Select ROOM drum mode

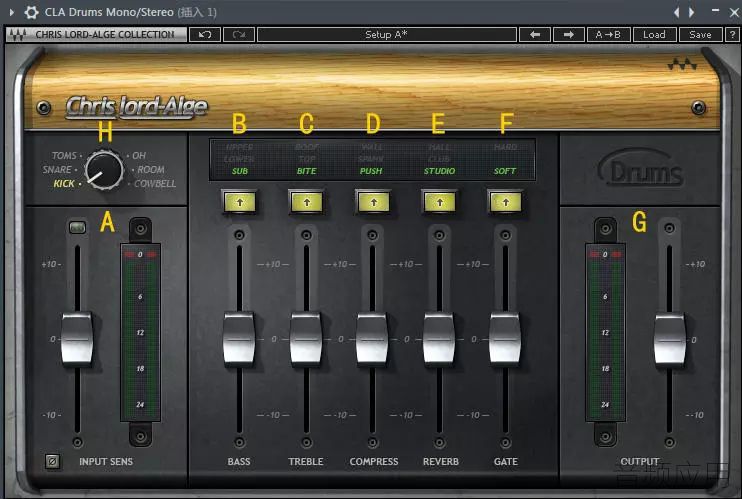[x=151, y=169]
